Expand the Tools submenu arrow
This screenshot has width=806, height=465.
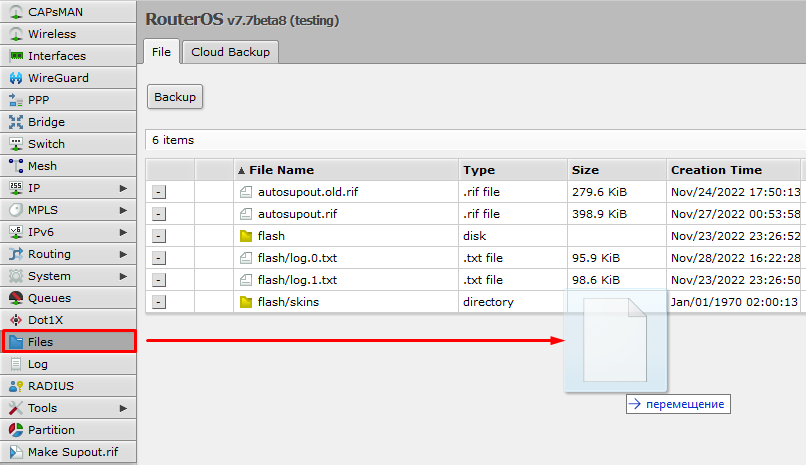click(x=124, y=408)
